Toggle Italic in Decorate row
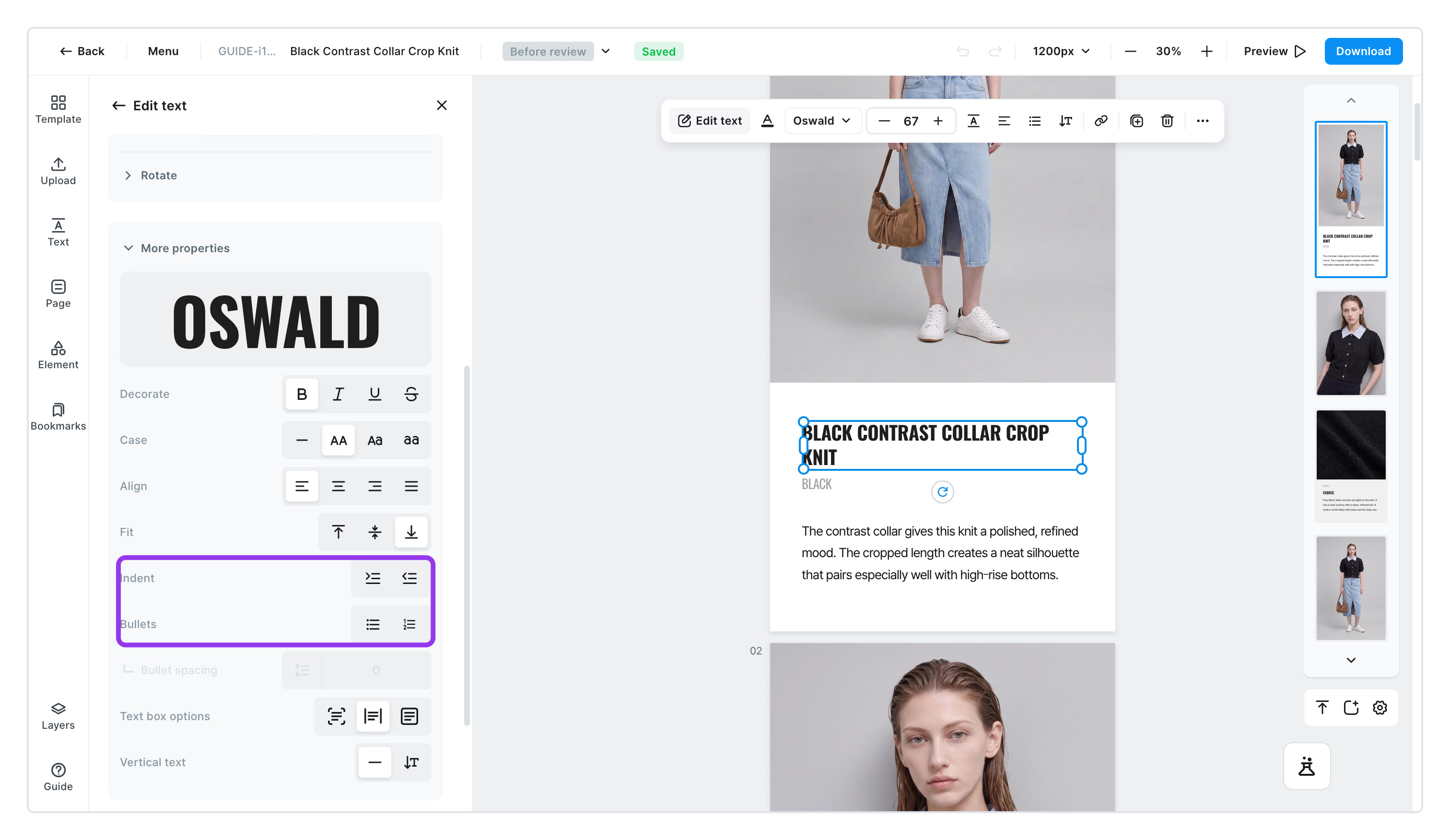Screen dimensions: 1450x840 point(339,394)
